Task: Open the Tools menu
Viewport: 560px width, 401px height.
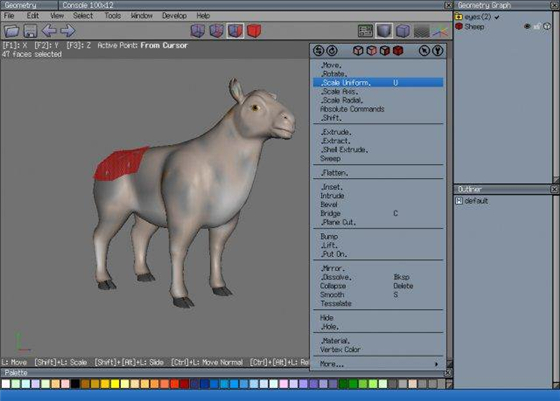Action: 112,16
